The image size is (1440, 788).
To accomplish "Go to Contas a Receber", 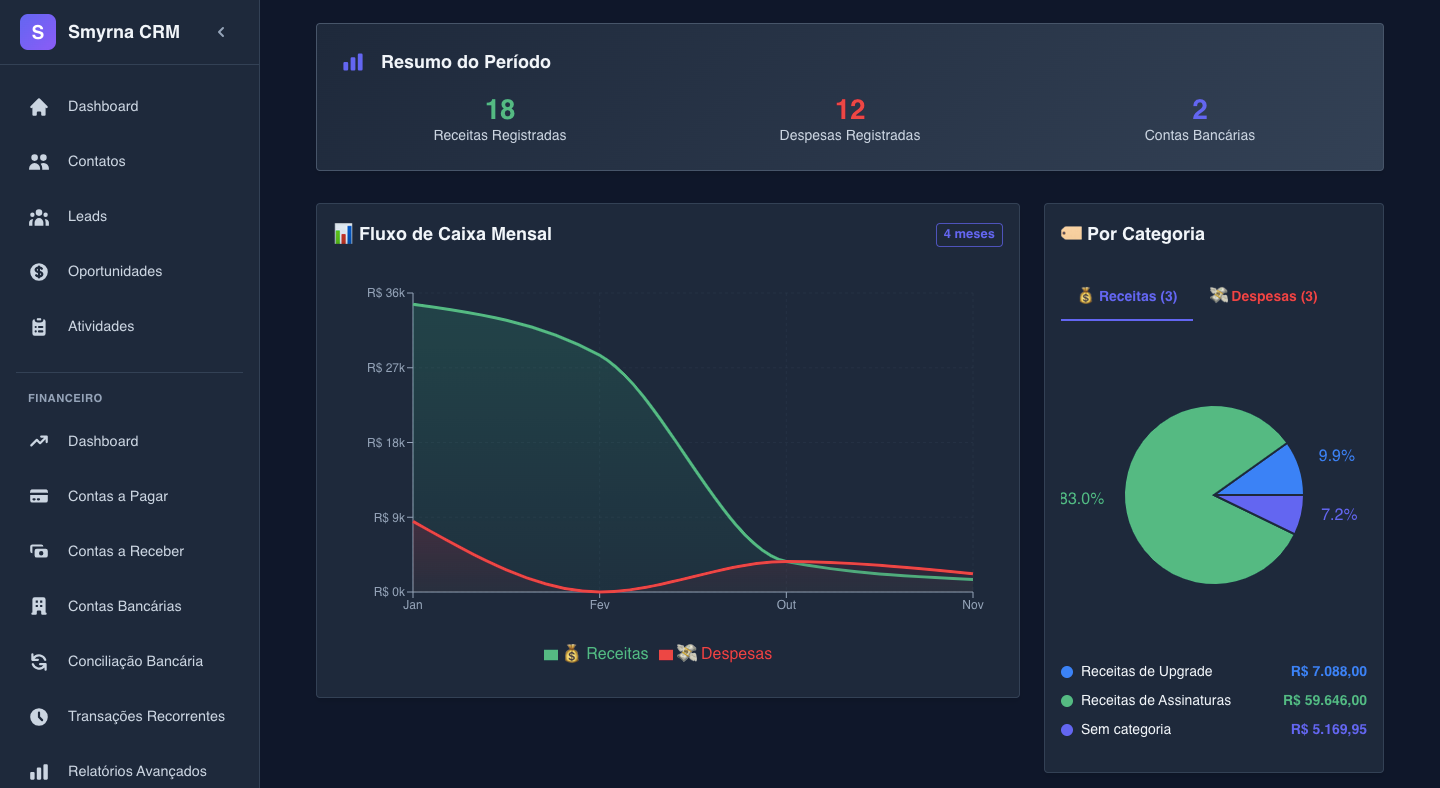I will point(126,551).
